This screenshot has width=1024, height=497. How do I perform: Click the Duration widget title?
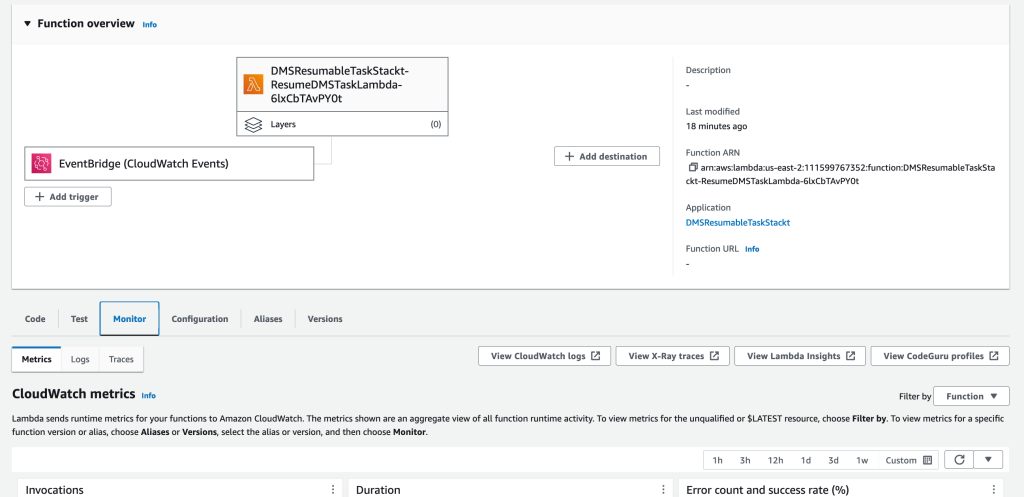point(378,490)
